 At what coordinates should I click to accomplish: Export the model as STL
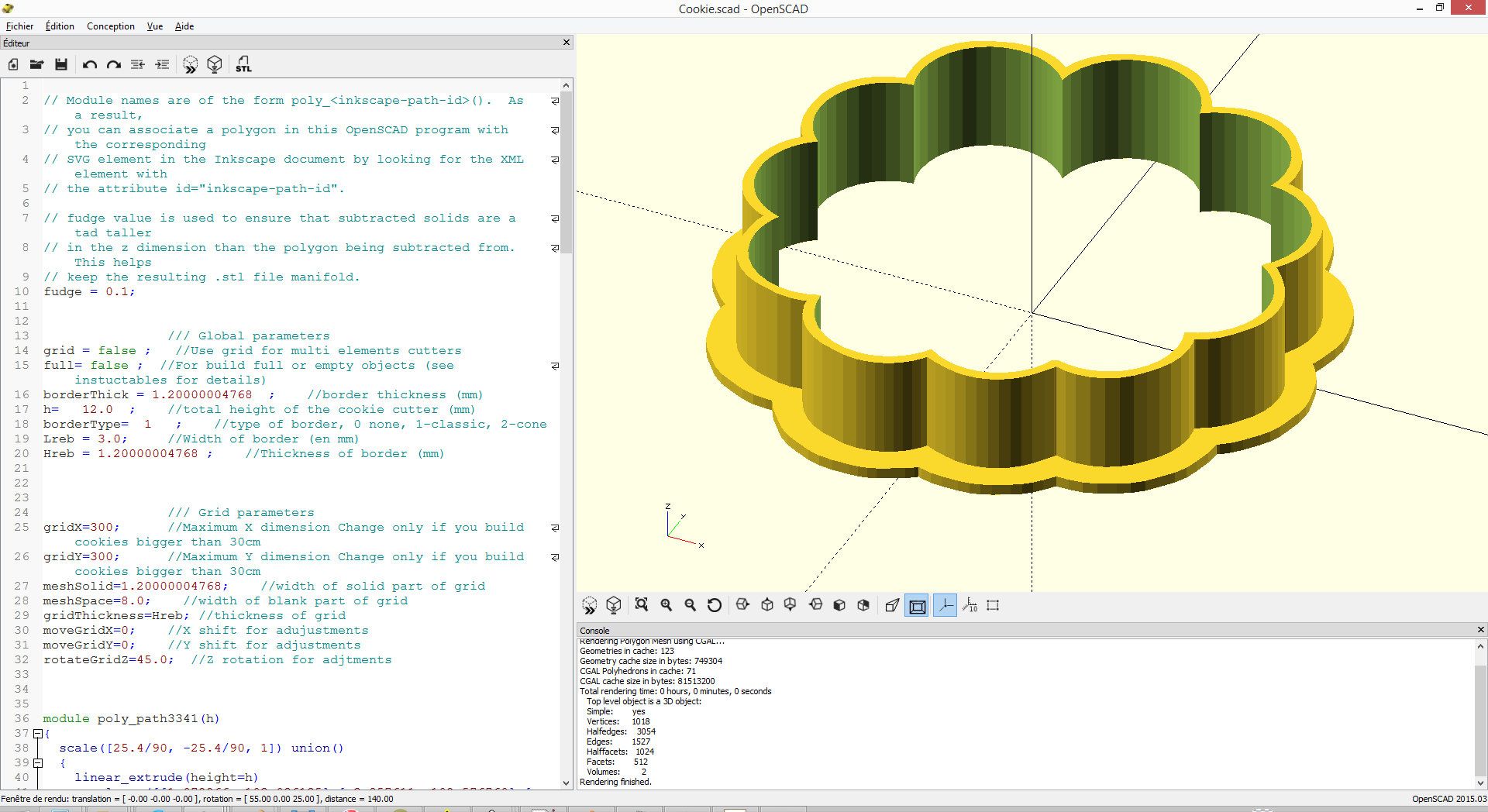pyautogui.click(x=243, y=64)
